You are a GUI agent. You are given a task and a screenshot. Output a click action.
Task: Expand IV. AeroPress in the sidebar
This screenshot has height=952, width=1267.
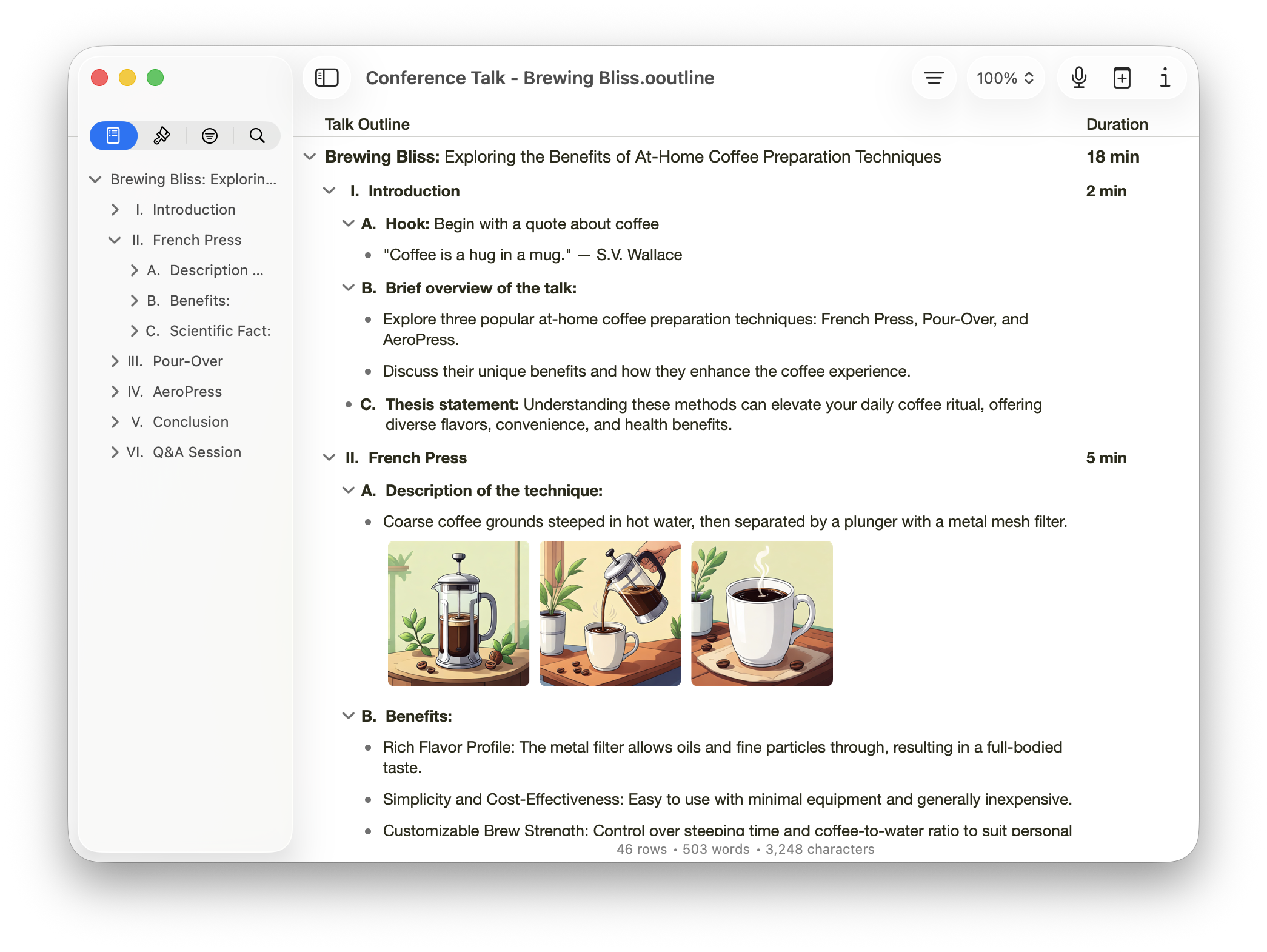click(x=115, y=391)
